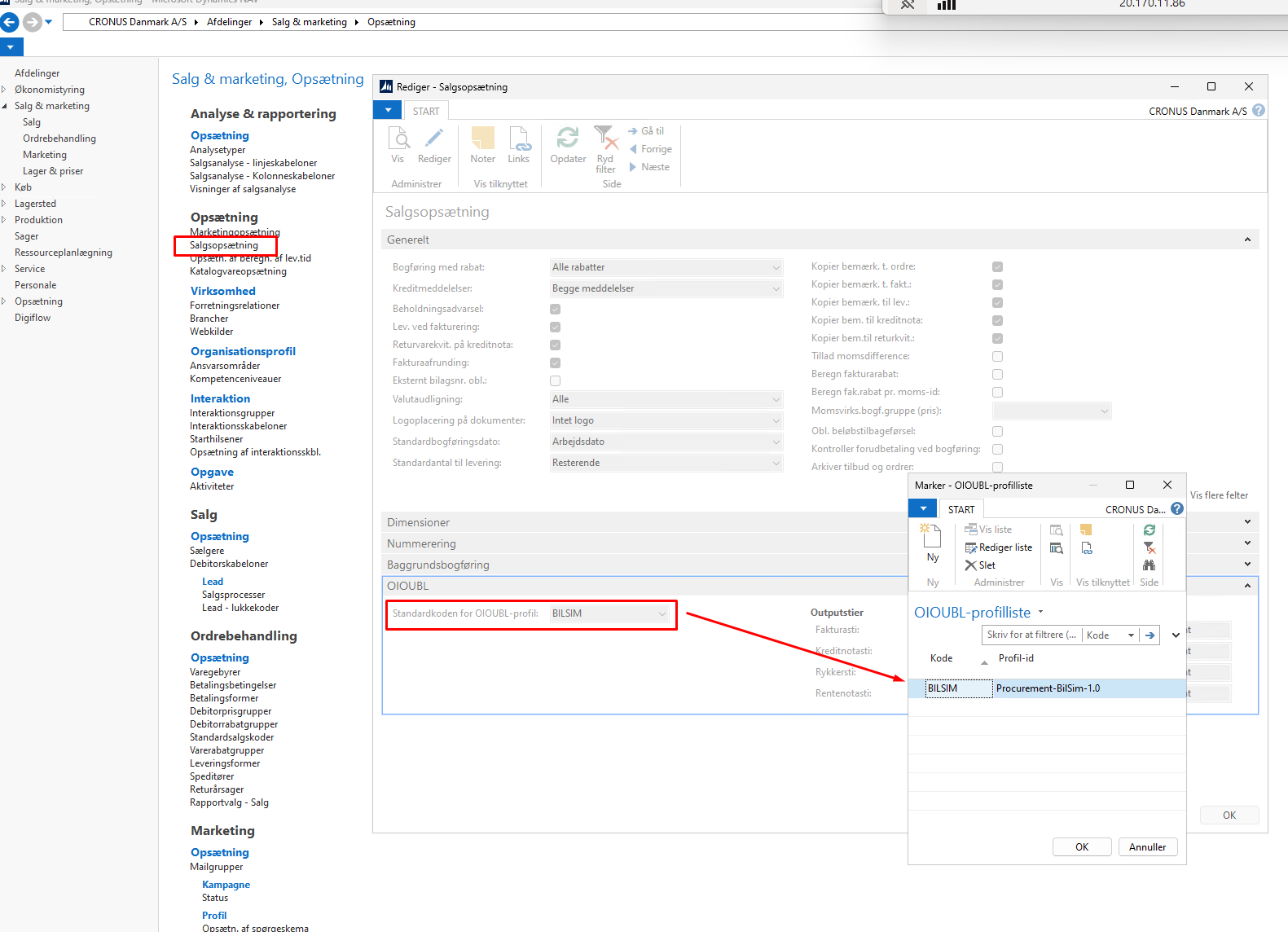The height and width of the screenshot is (932, 1288).
Task: Click the Rediger liste icon
Action: coord(971,547)
